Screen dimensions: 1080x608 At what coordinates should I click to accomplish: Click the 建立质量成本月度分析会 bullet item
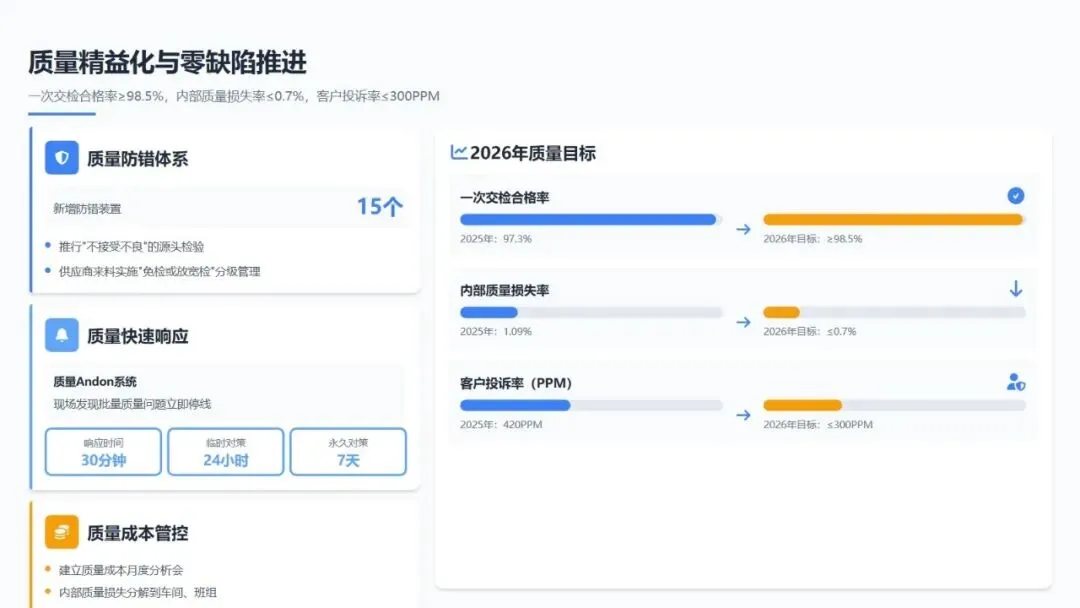121,570
